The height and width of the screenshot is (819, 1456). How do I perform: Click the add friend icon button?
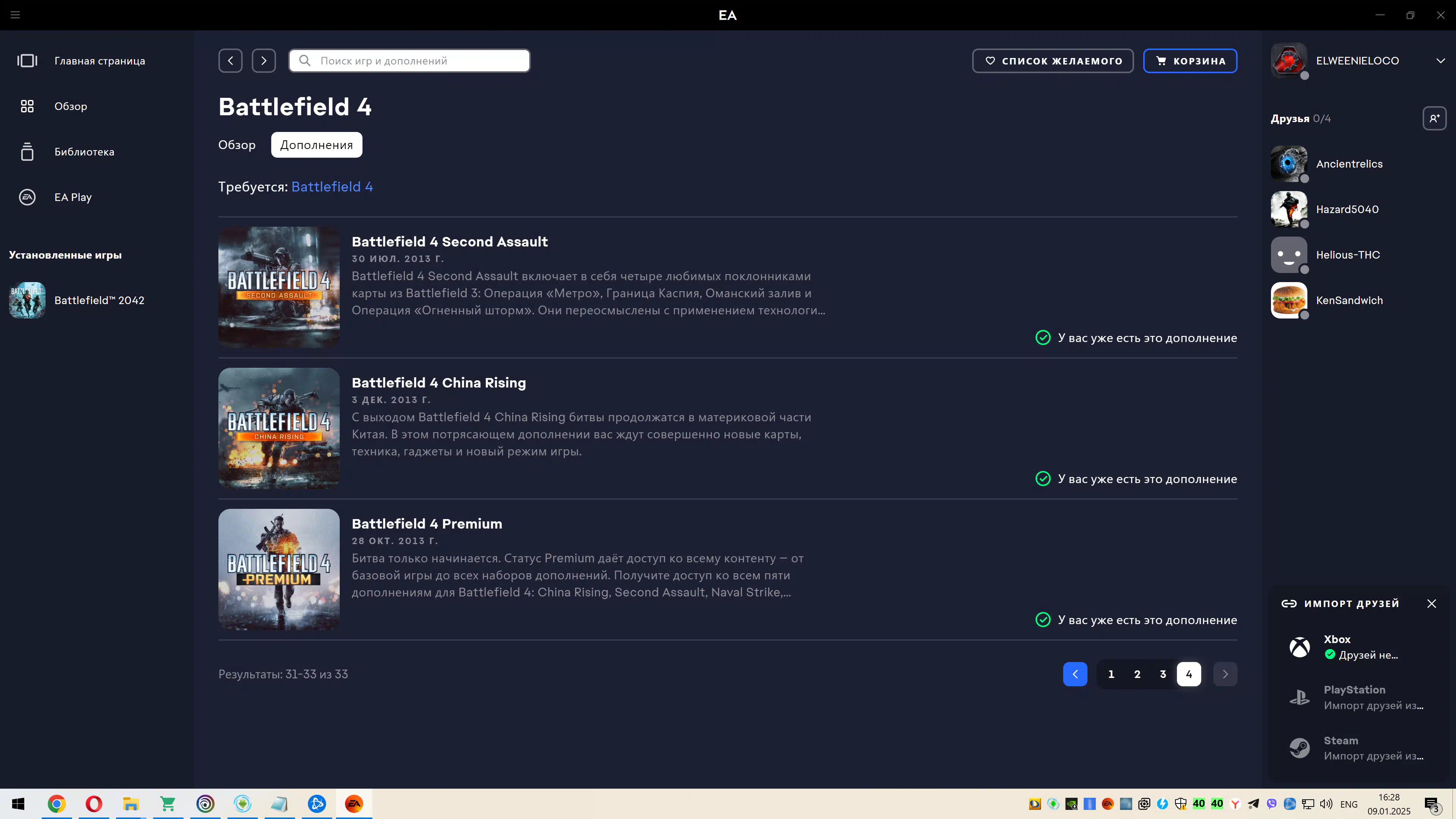(x=1434, y=118)
